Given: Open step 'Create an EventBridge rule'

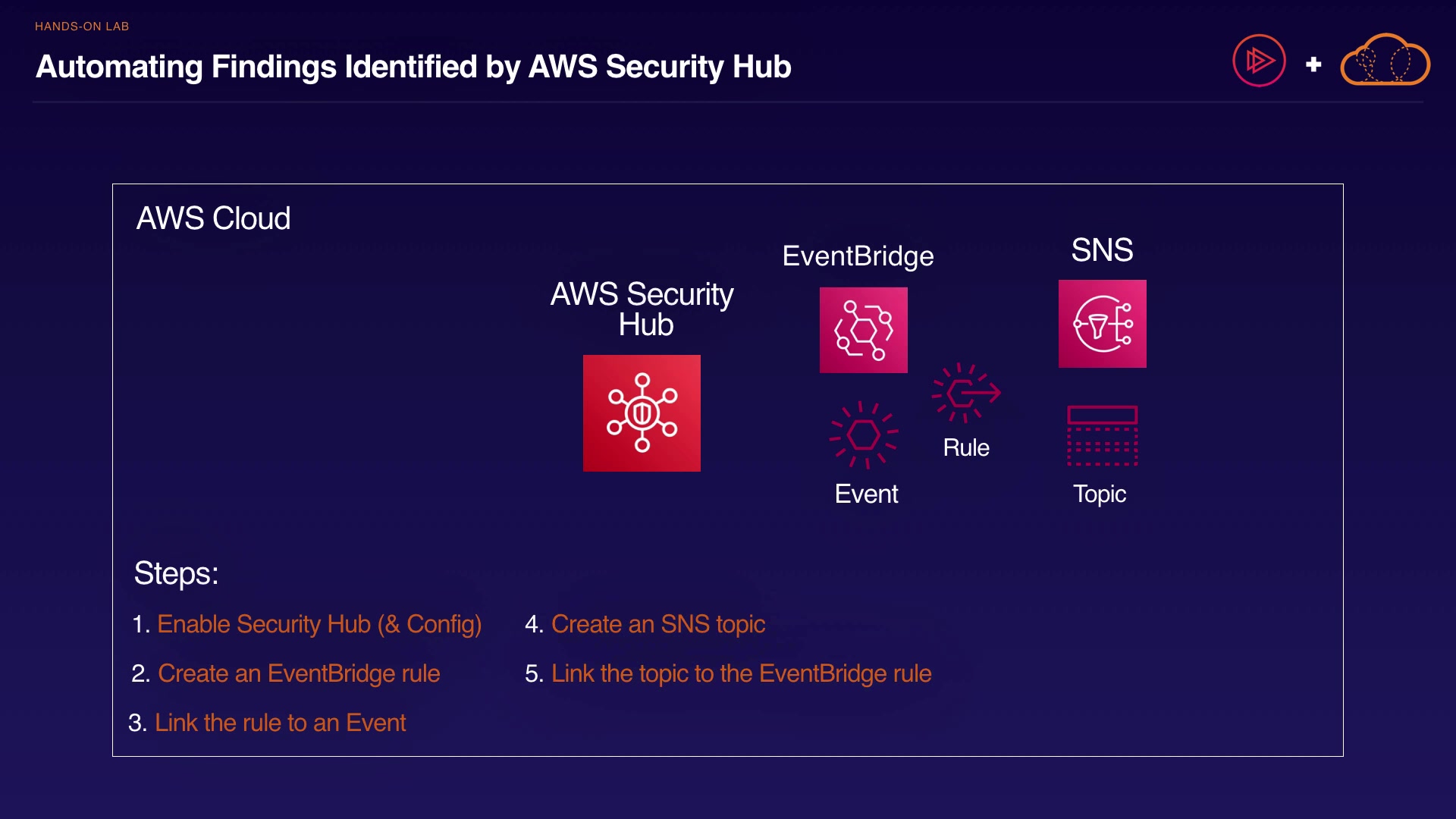Looking at the screenshot, I should [298, 673].
